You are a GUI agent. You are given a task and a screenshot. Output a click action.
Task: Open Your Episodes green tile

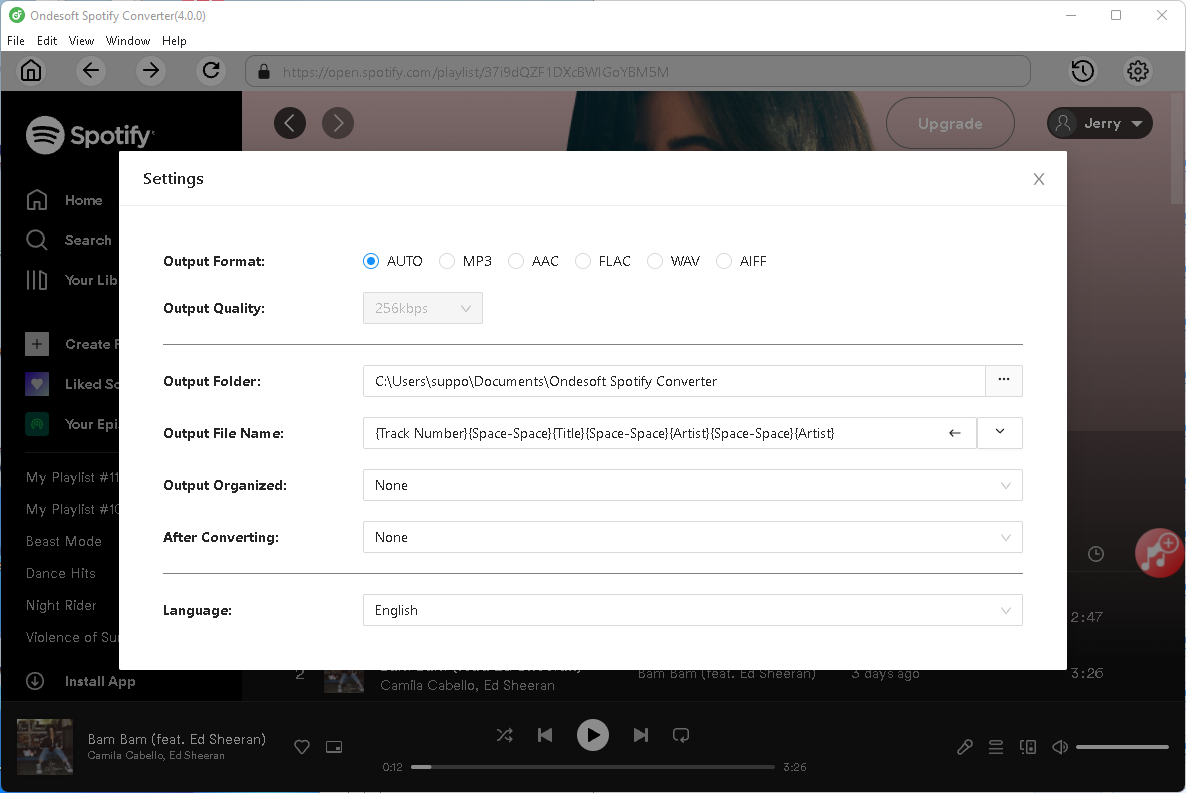tap(36, 424)
